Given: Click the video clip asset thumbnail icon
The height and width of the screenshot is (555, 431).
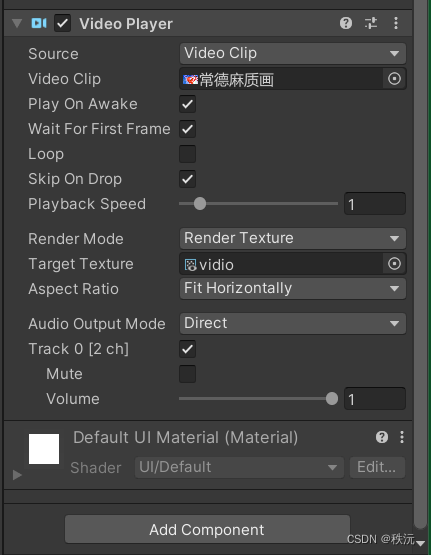Looking at the screenshot, I should (190, 79).
